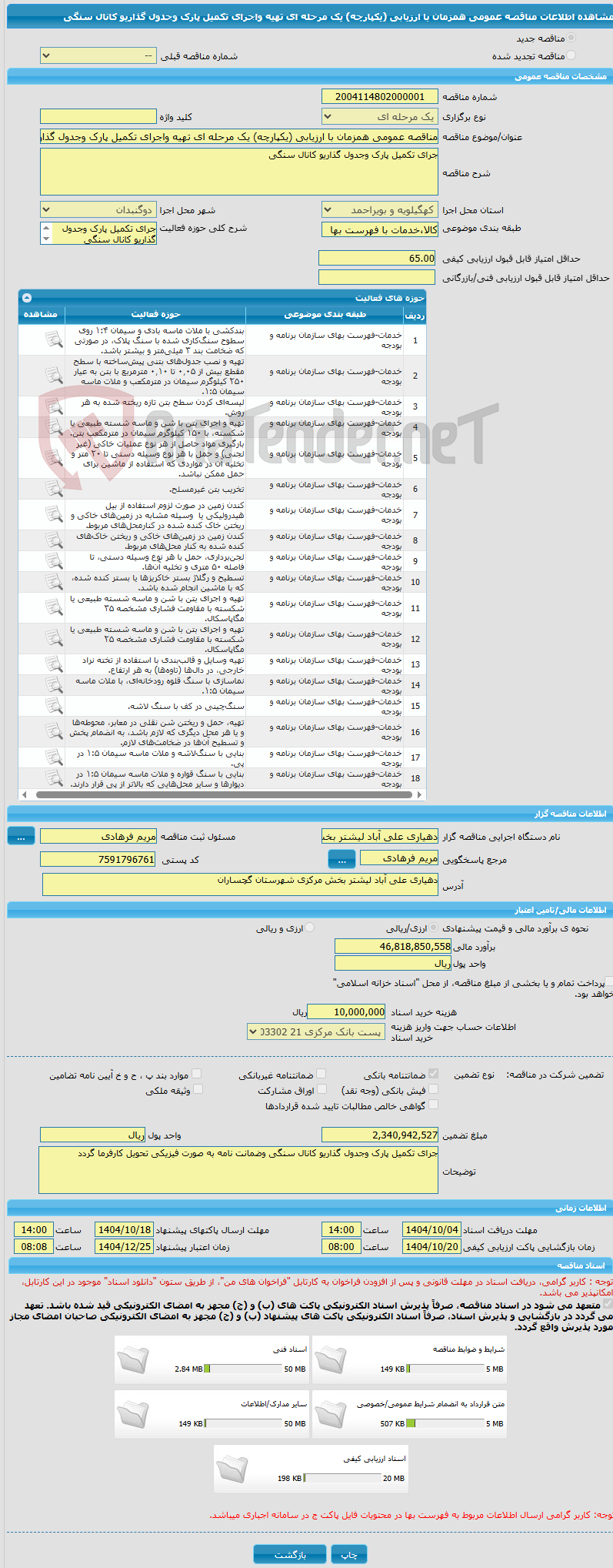This screenshot has height=1568, width=613.
Task: Click the حوزه فعالیت column header
Action: tap(155, 315)
